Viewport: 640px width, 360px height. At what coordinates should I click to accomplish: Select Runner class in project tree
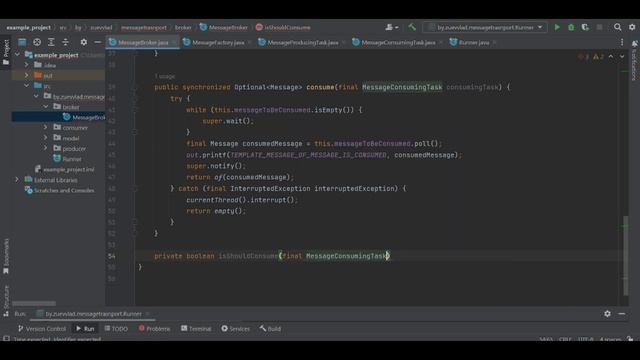coord(68,159)
